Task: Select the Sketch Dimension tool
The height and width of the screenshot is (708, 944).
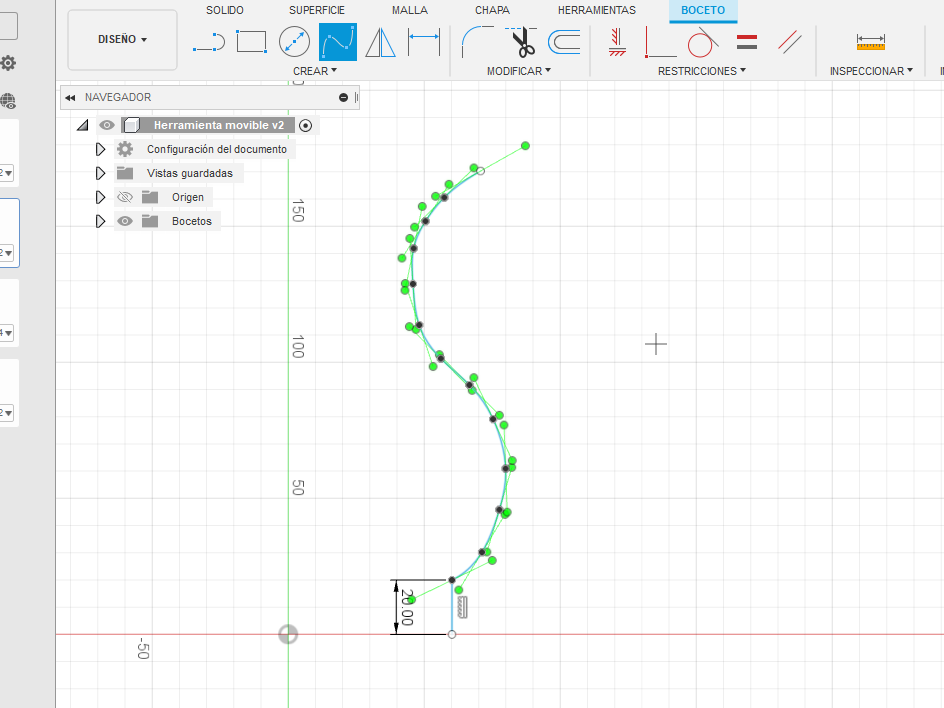Action: coord(424,42)
